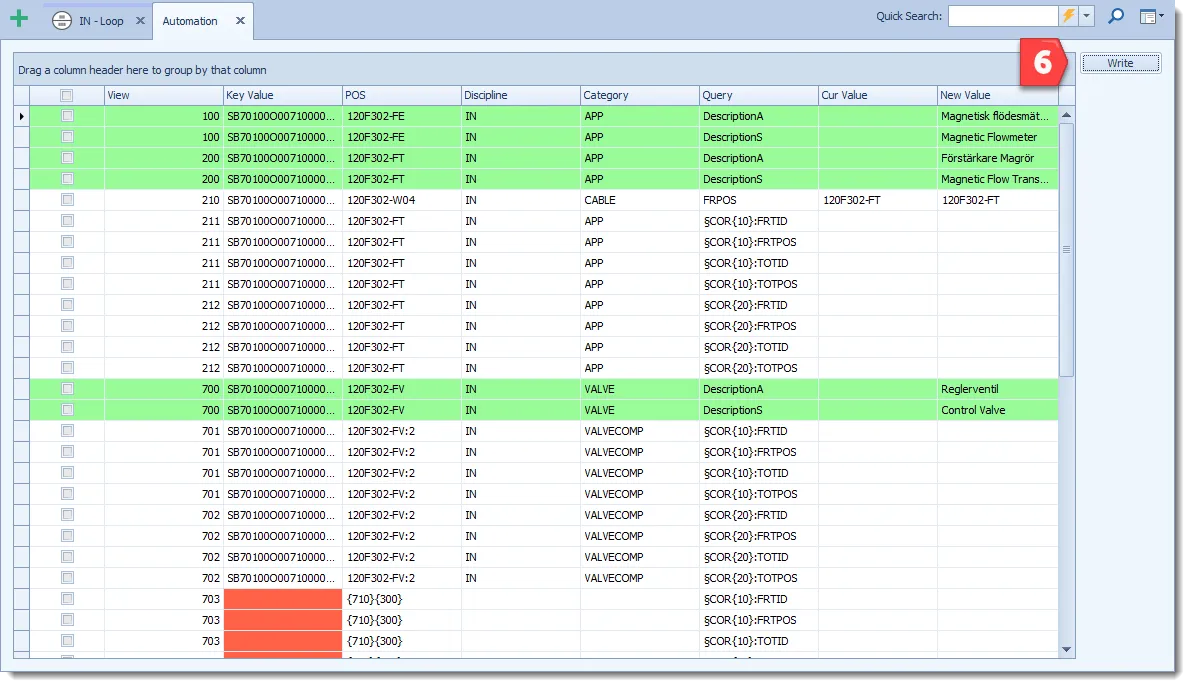Sort by the Key Value column header
The image size is (1190, 687).
point(282,95)
